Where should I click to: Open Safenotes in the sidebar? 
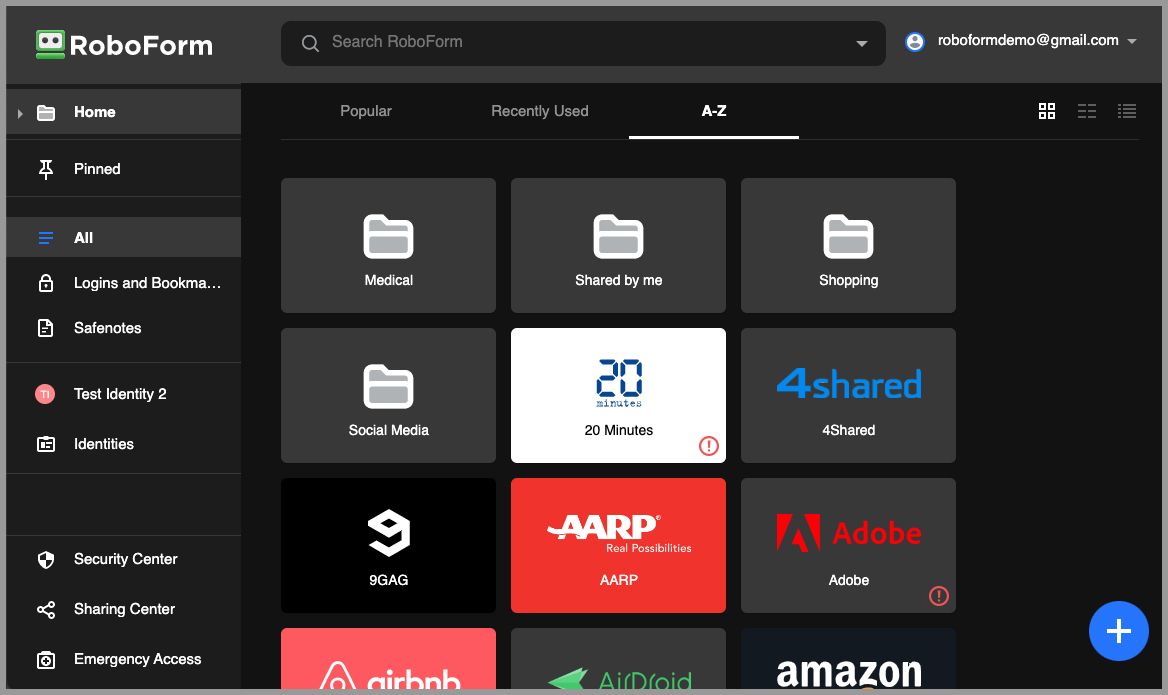tap(124, 328)
